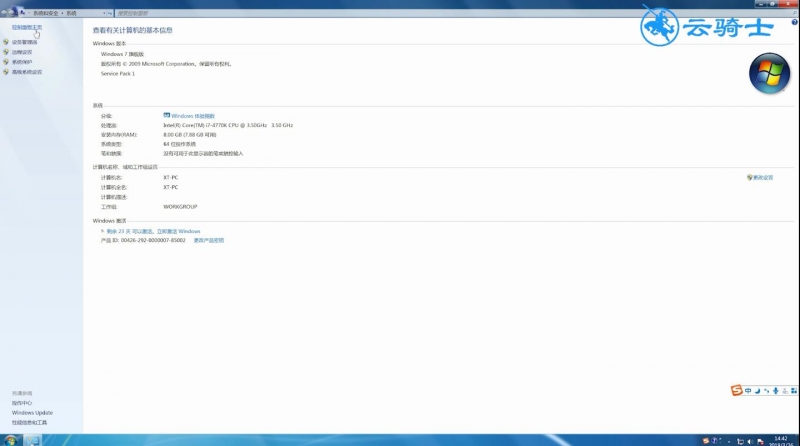The height and width of the screenshot is (446, 800).
Task: Toggle punctuation mode on IME bar
Action: (x=766, y=391)
